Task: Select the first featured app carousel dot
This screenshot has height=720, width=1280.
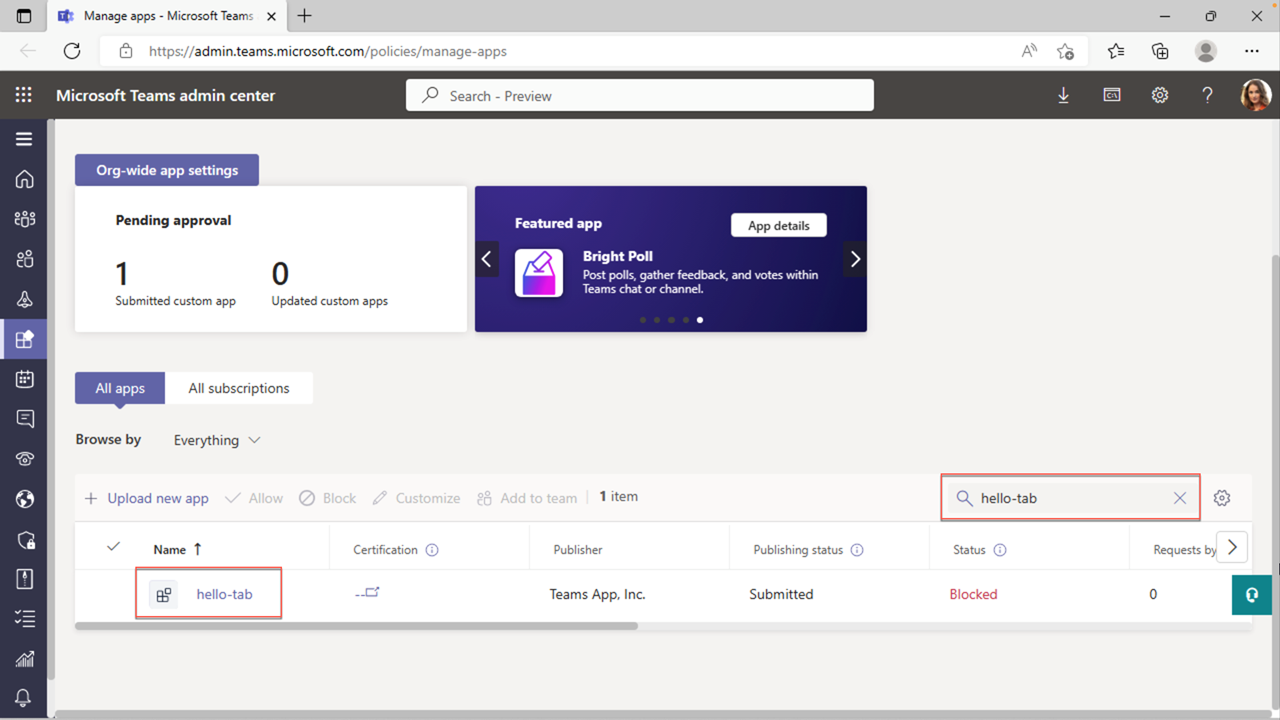Action: (x=642, y=320)
